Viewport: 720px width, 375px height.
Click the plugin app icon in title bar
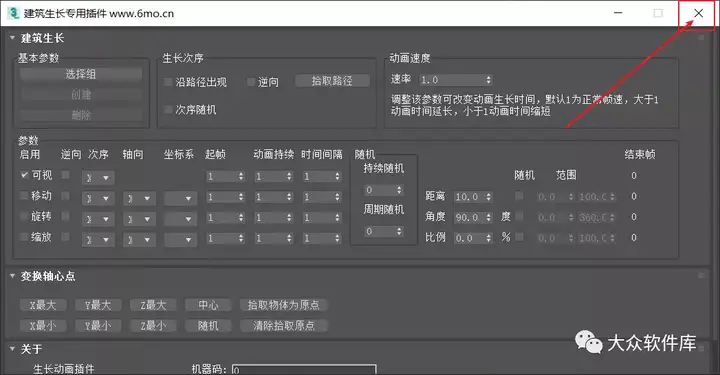(x=13, y=13)
